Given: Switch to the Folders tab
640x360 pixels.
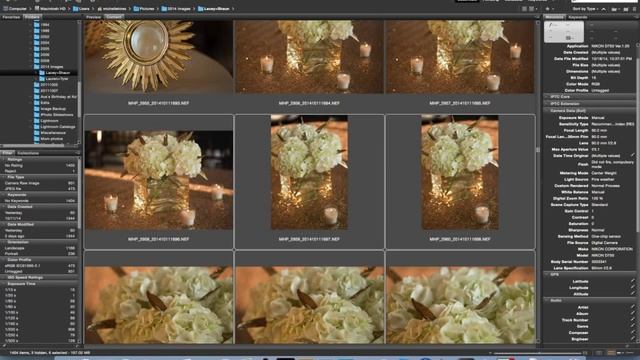Looking at the screenshot, I should point(32,17).
